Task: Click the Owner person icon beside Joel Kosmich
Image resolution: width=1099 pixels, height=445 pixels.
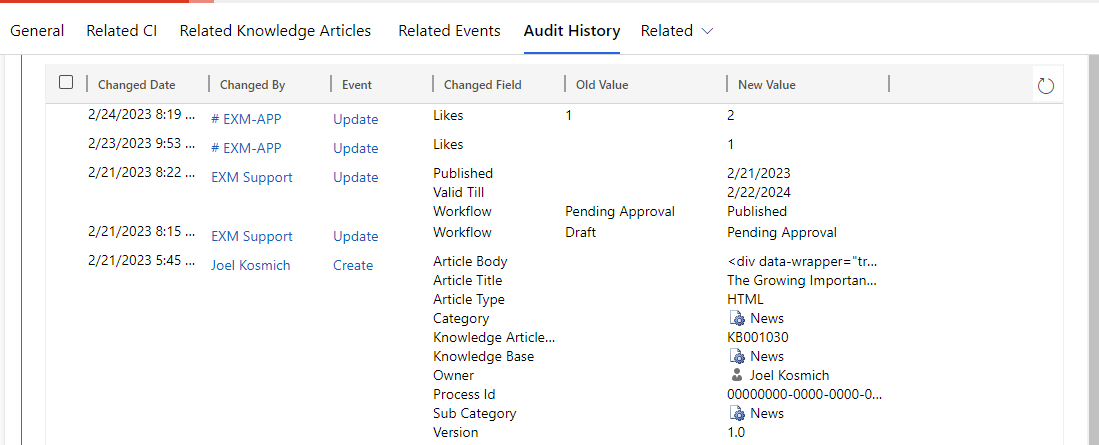Action: point(737,375)
